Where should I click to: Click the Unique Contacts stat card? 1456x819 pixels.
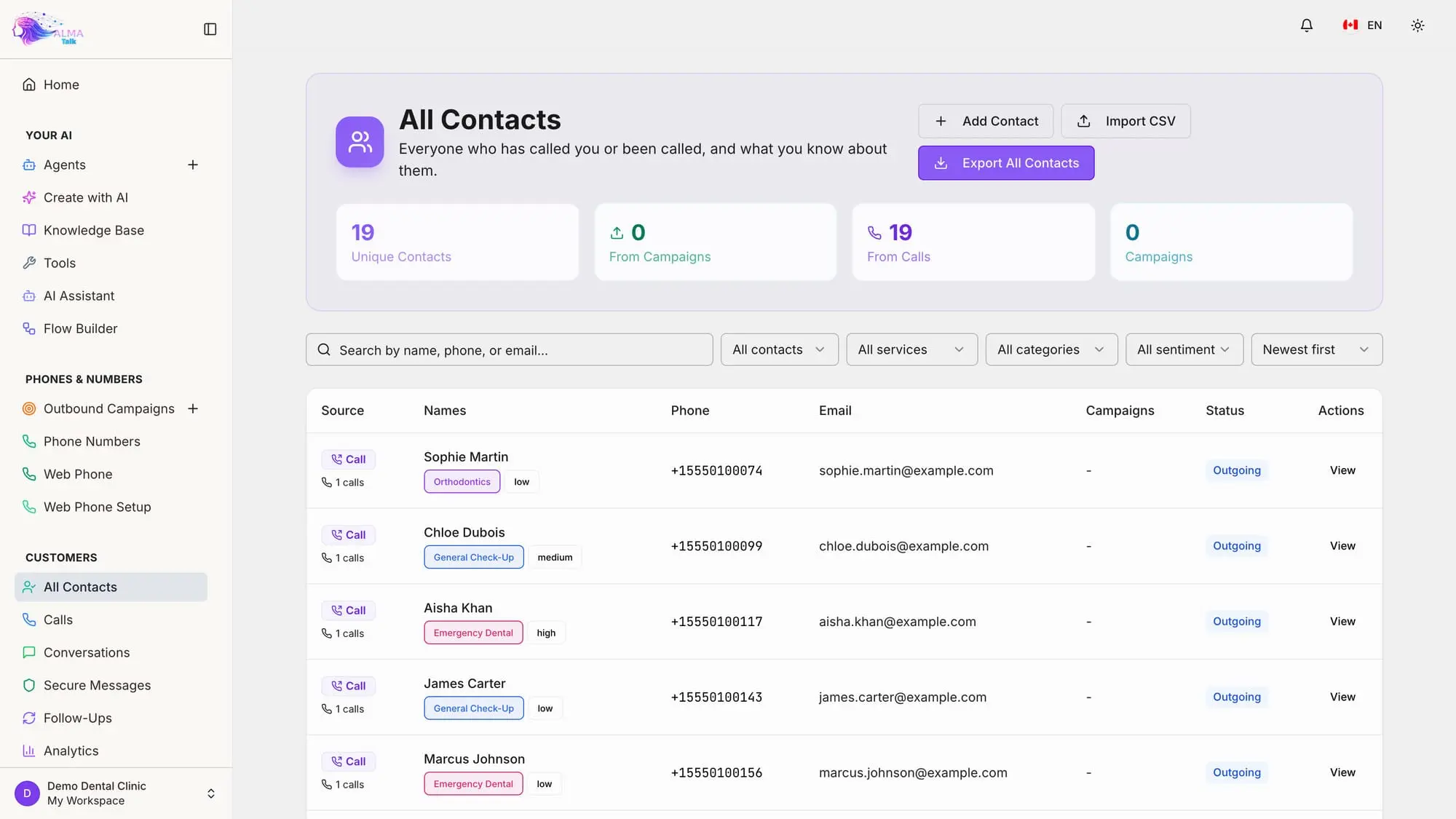457,242
